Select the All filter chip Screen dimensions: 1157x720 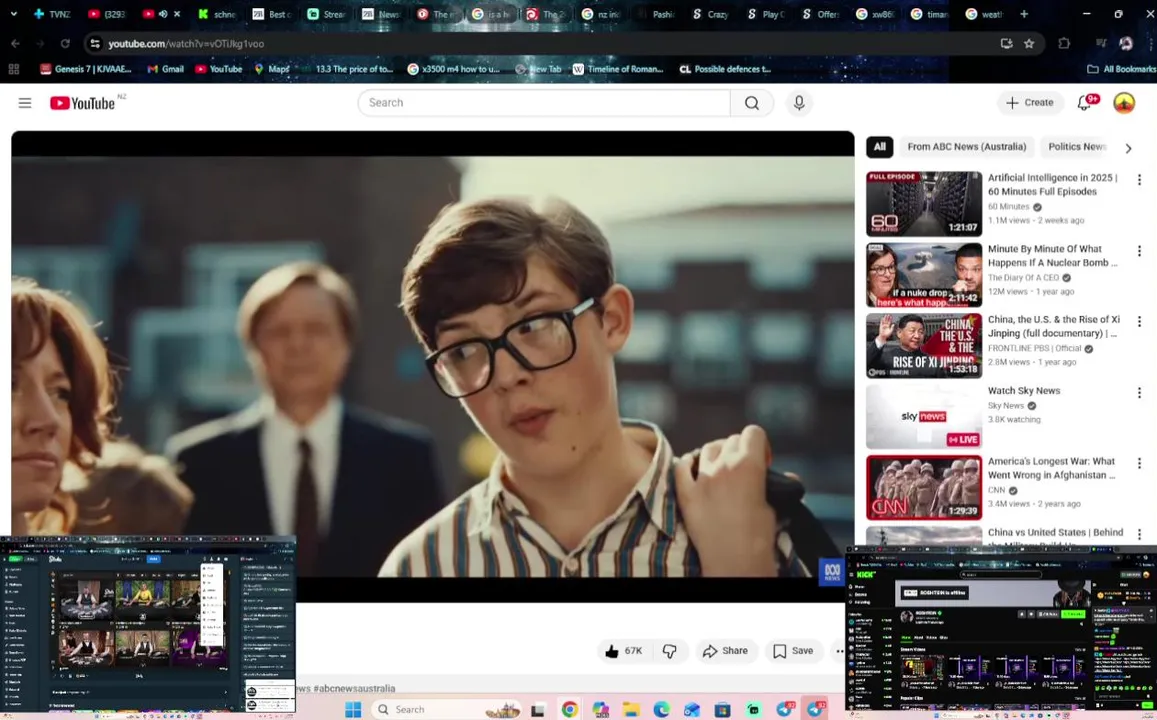[880, 147]
